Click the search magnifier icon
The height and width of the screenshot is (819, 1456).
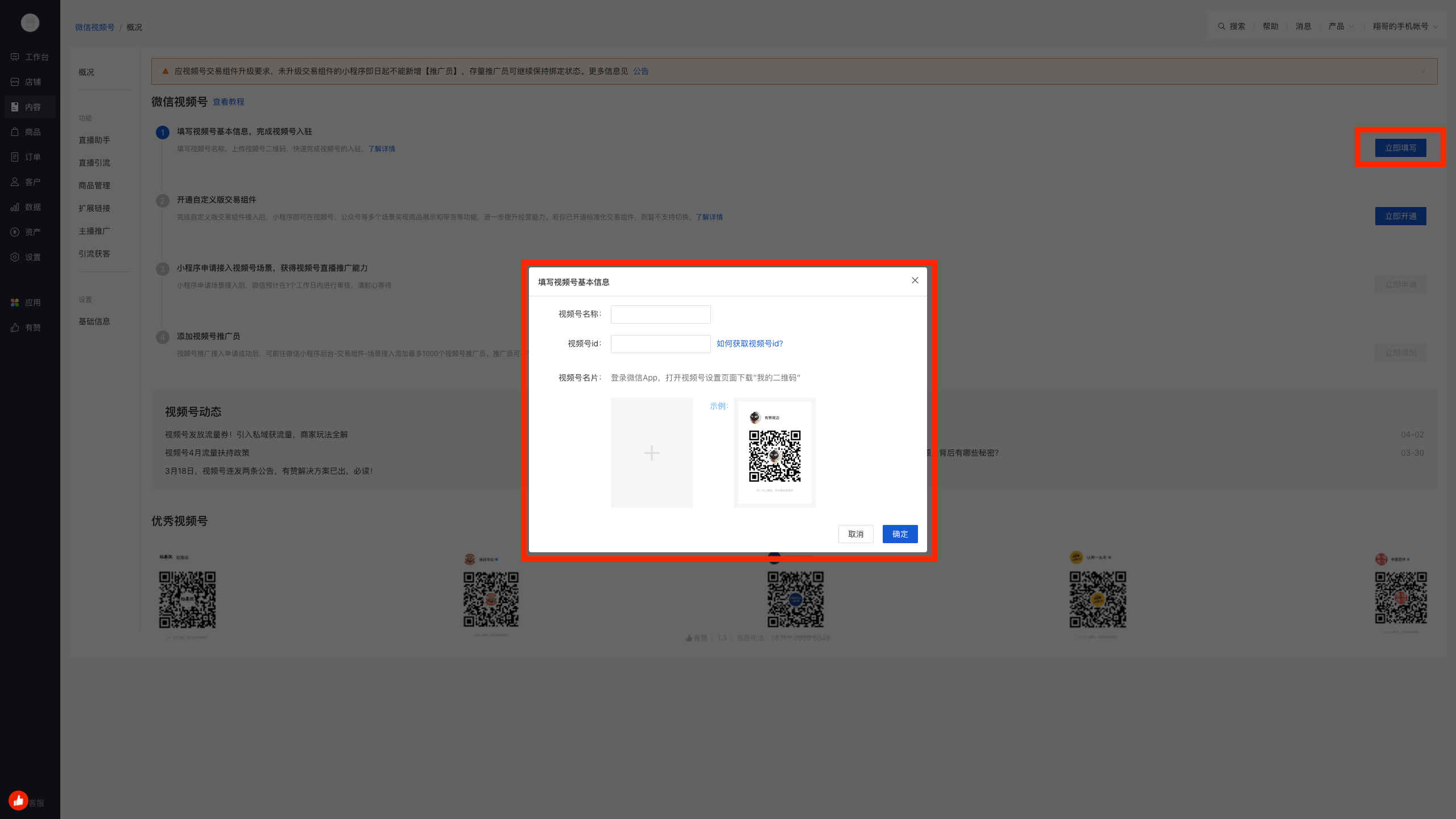coord(1221,26)
